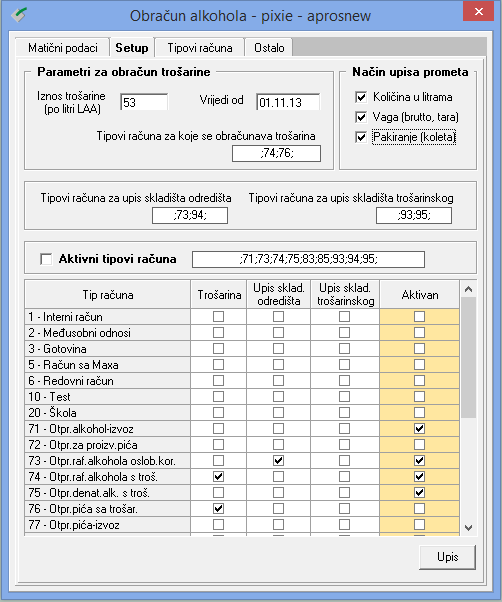Uncheck Trošarina for 76 - Otpr.pića sa trošar.
This screenshot has width=502, height=602.
click(x=218, y=508)
